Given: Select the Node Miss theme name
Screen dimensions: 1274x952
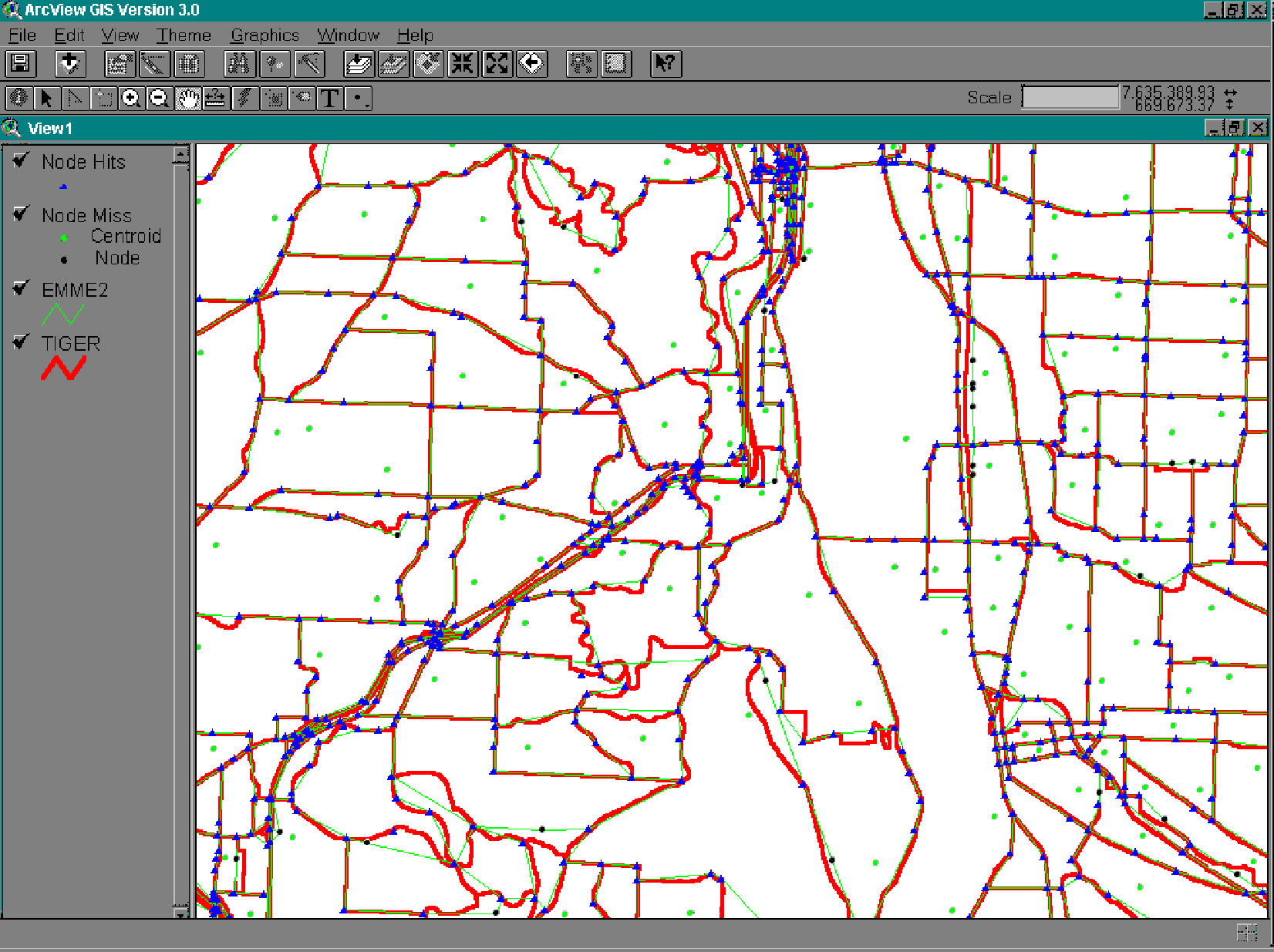Looking at the screenshot, I should tap(86, 215).
